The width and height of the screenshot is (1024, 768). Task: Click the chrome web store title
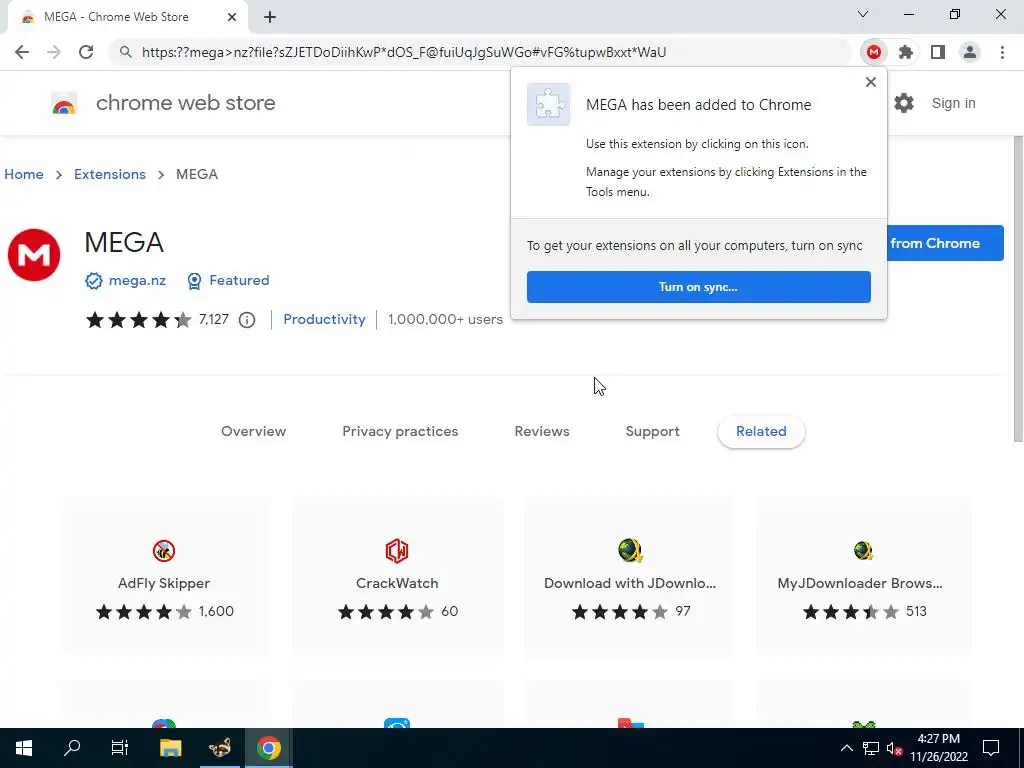(x=185, y=103)
